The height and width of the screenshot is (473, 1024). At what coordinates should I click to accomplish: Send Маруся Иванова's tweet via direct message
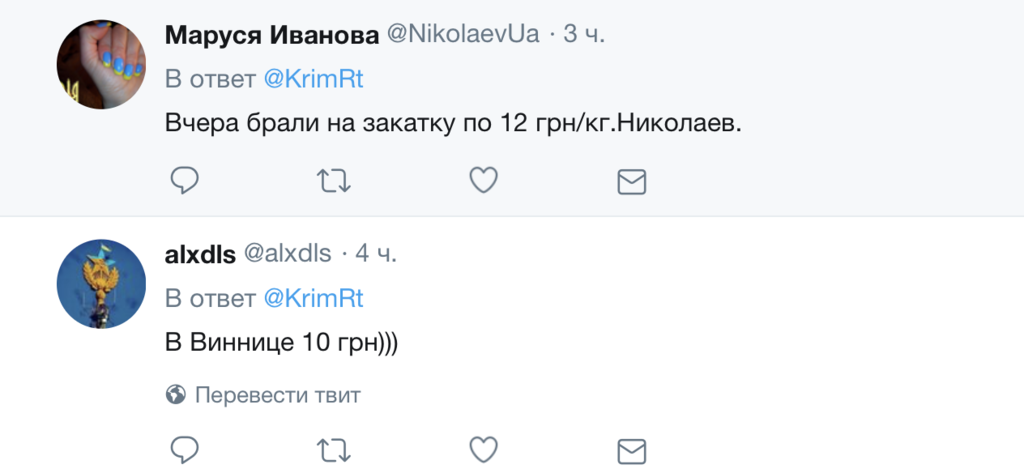[631, 181]
